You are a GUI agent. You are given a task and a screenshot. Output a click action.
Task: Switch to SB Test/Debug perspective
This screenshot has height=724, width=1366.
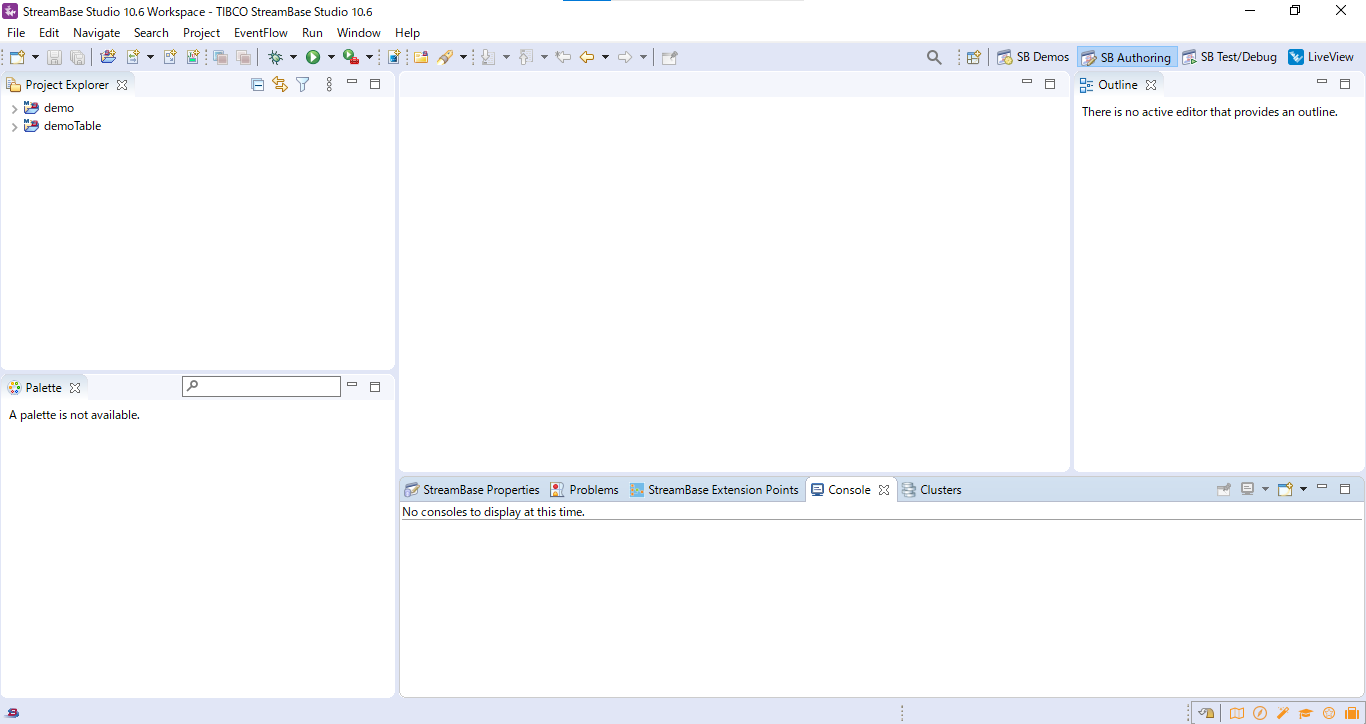[1229, 57]
